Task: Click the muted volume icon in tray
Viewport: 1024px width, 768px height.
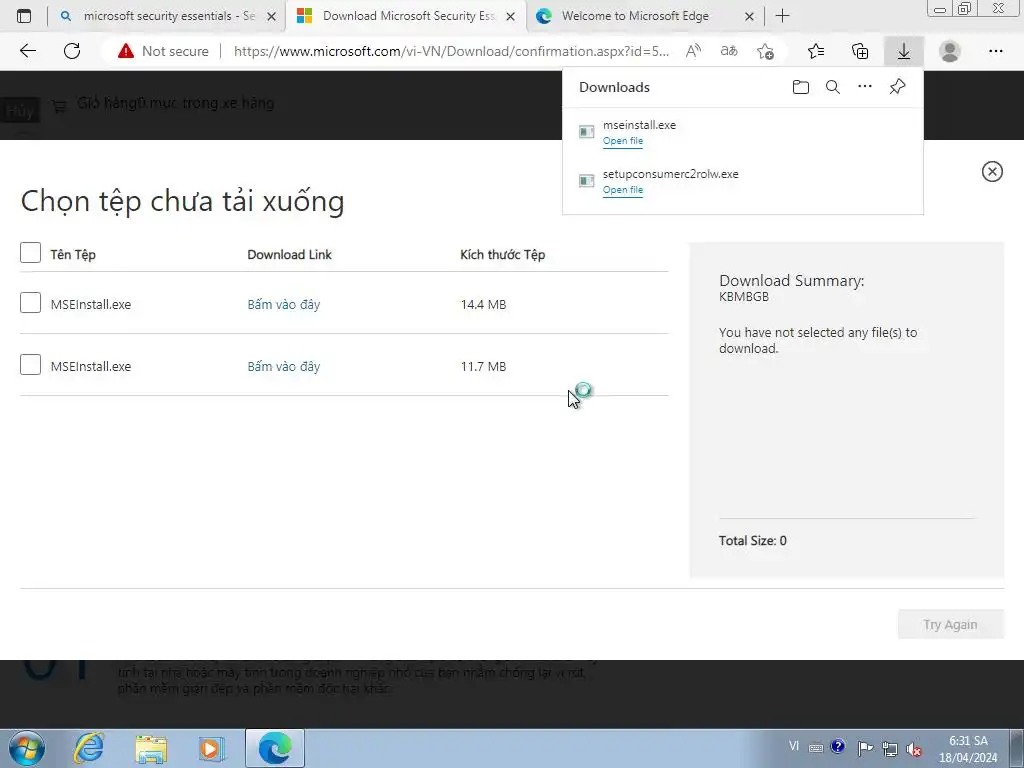Action: click(914, 748)
